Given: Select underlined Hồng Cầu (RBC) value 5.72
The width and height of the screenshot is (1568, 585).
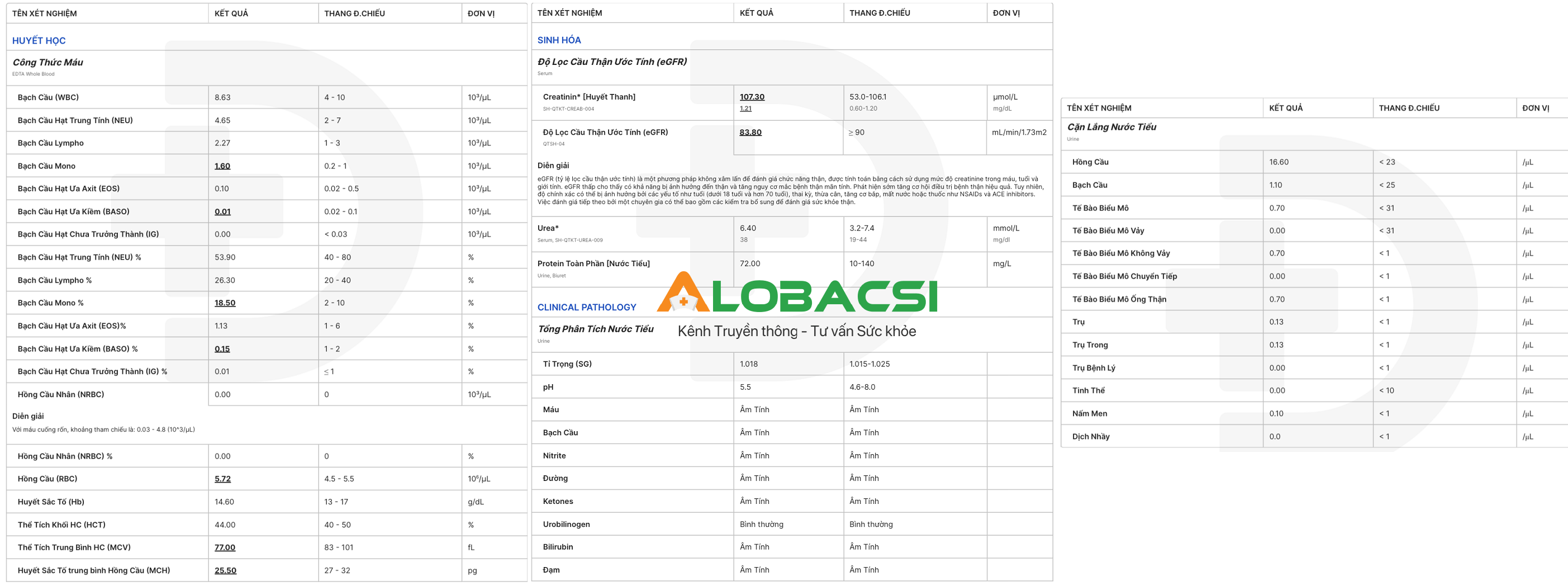Looking at the screenshot, I should tap(222, 479).
